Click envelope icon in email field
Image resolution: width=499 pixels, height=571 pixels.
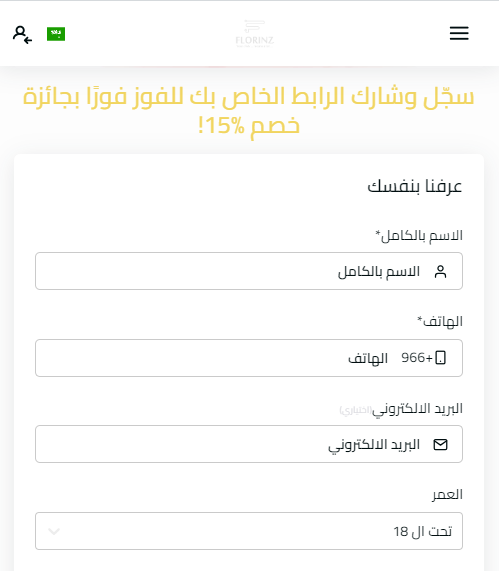(440, 444)
